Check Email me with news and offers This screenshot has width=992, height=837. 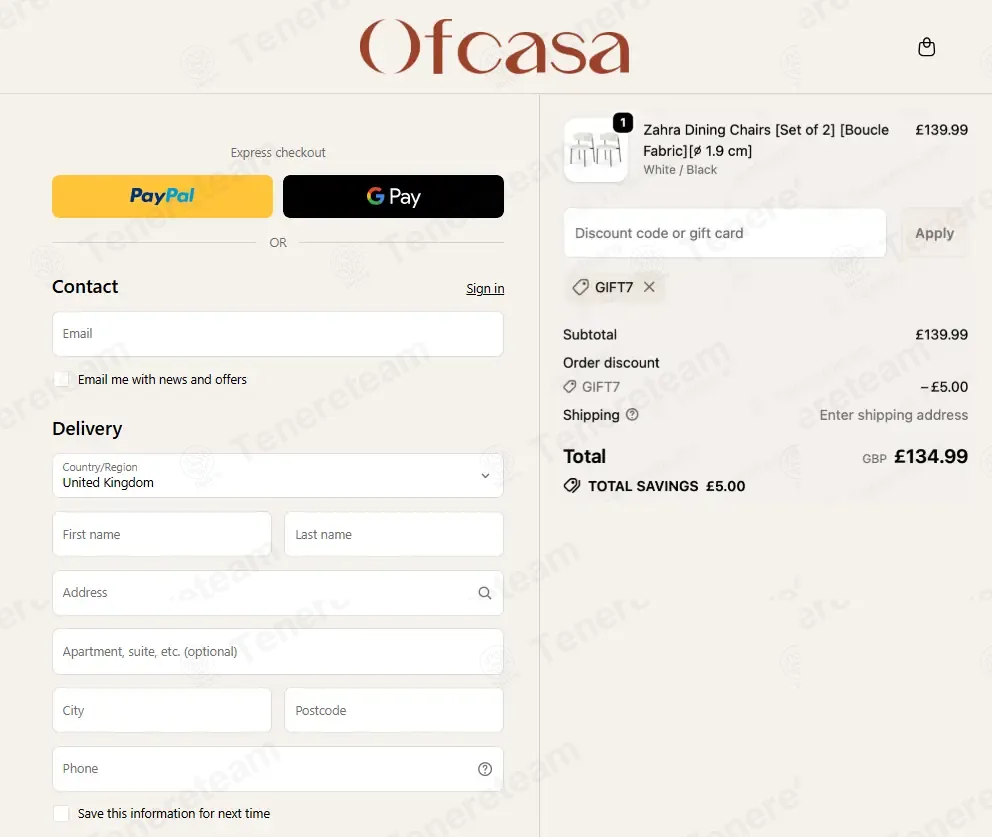tap(61, 379)
